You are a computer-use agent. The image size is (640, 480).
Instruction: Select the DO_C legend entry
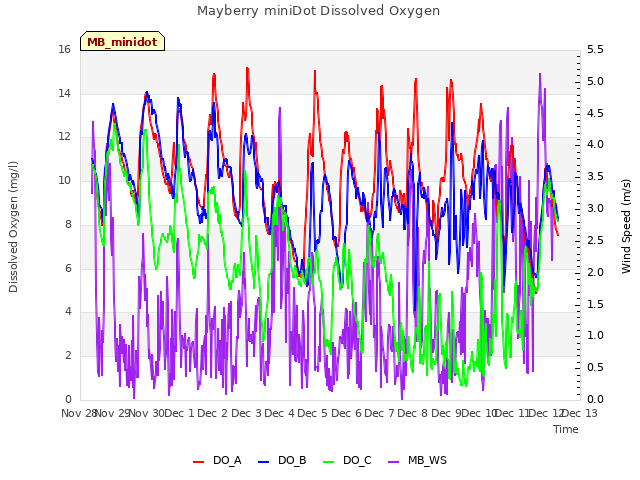[347, 461]
